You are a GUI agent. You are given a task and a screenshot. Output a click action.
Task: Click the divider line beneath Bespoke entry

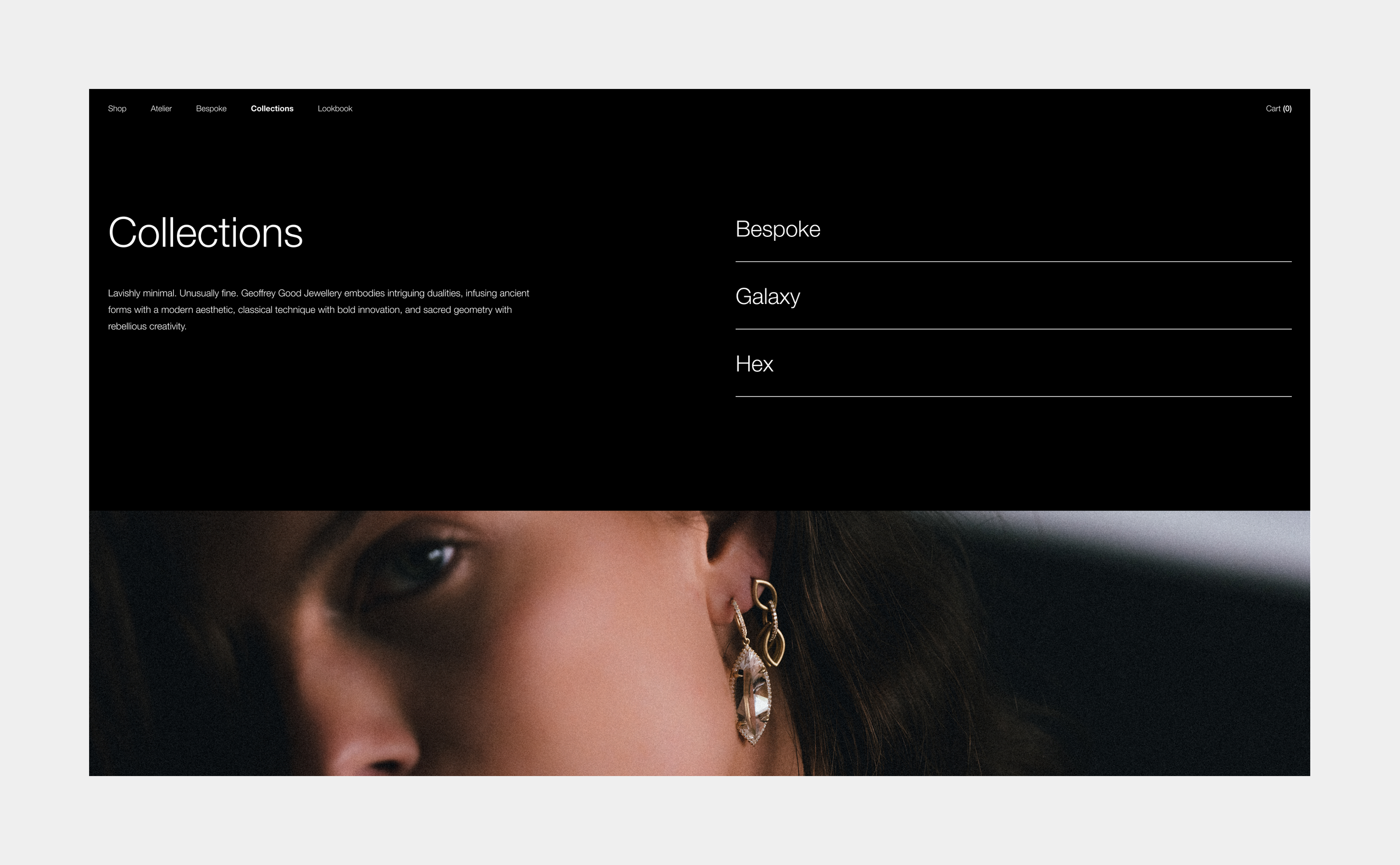tap(1013, 261)
